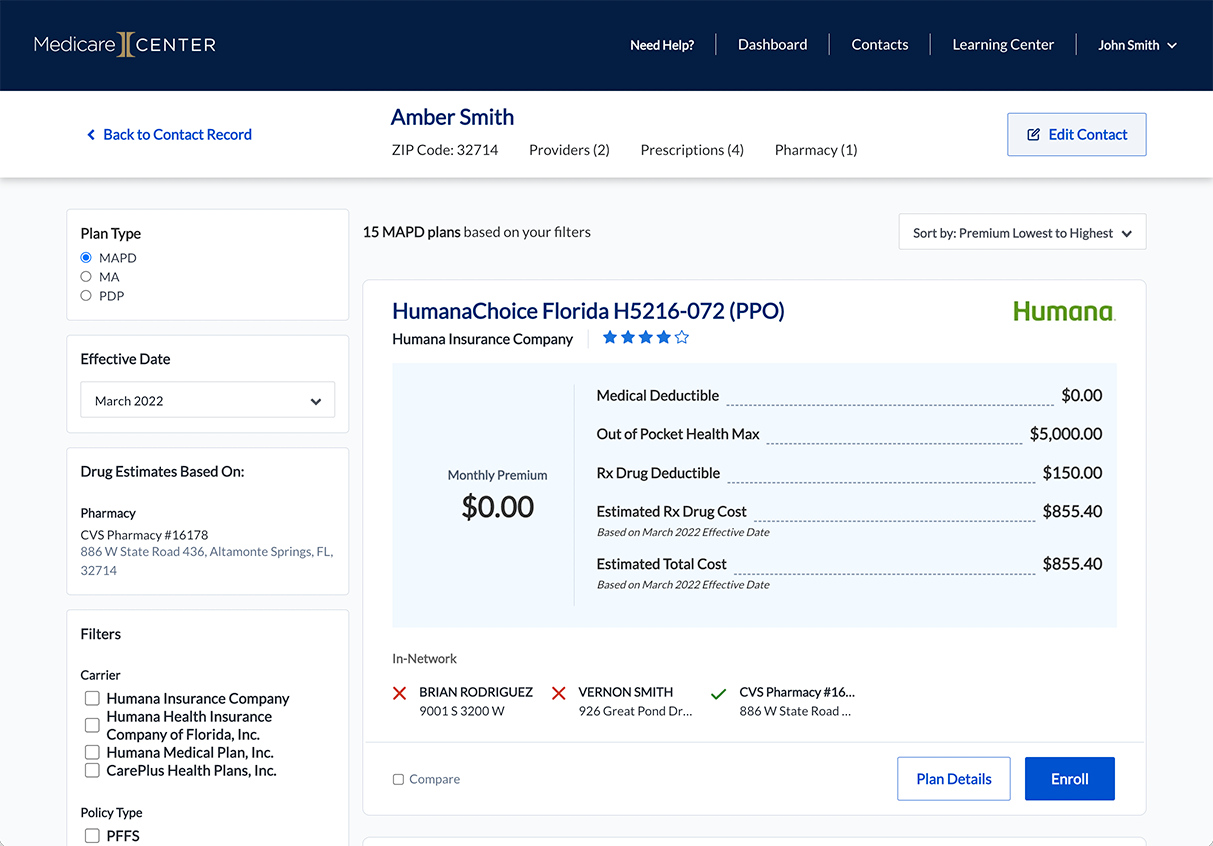Screen dimensions: 1213x846
Task: Click the BRIAN RODRIGUEZ provider name
Action: tap(476, 692)
